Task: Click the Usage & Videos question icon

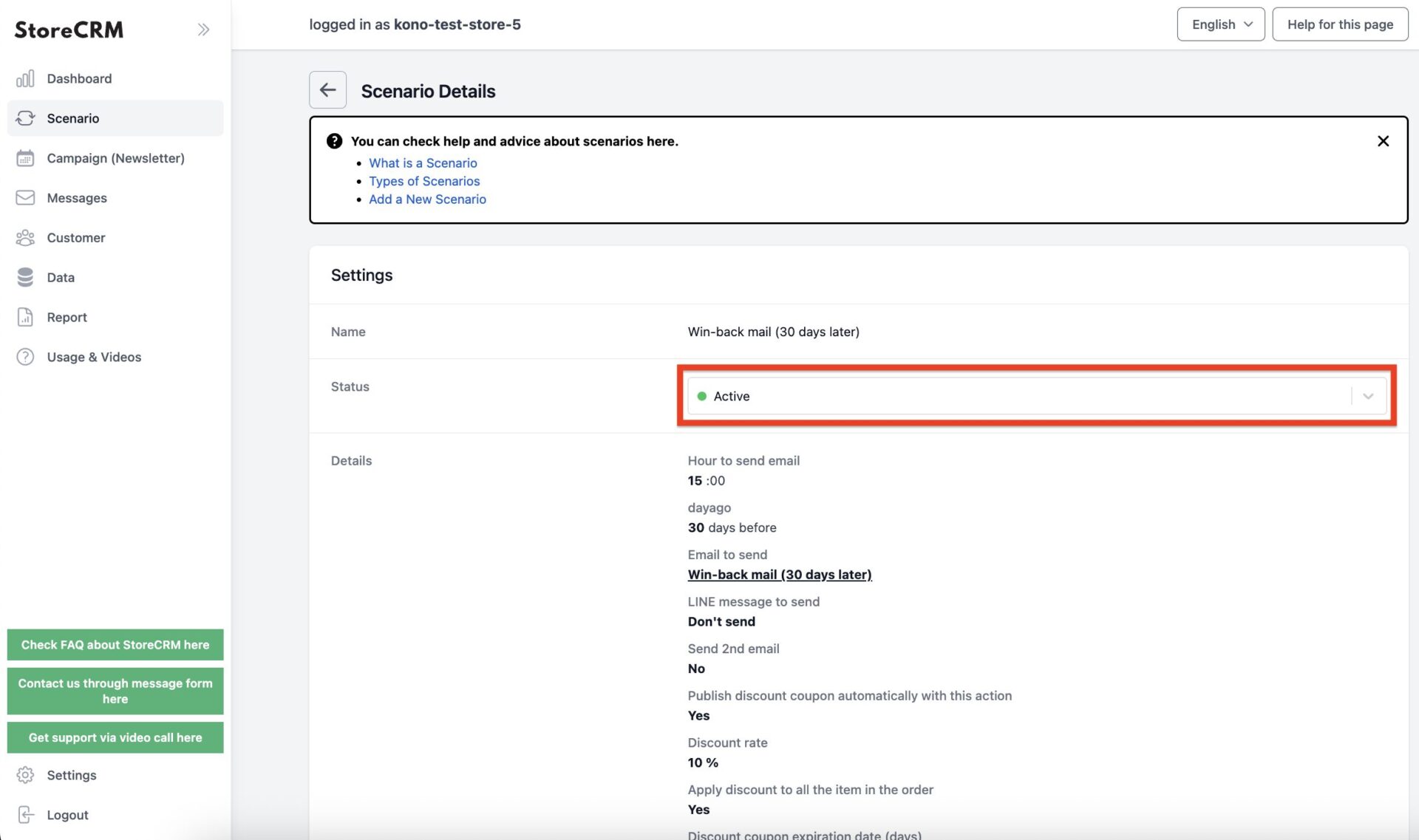Action: pos(25,357)
